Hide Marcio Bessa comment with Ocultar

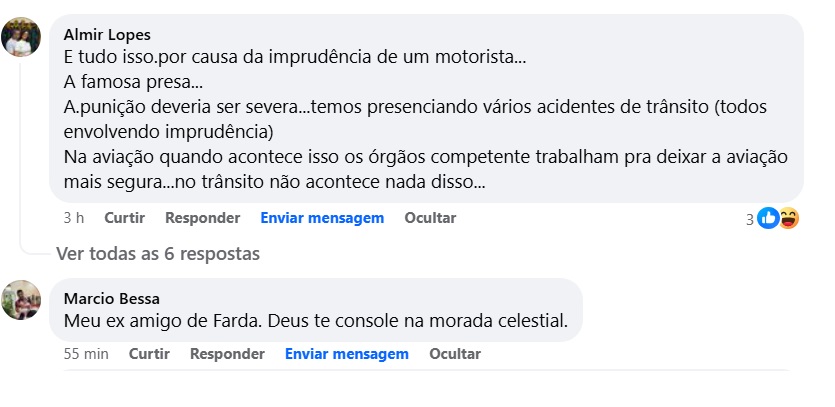[x=455, y=354]
